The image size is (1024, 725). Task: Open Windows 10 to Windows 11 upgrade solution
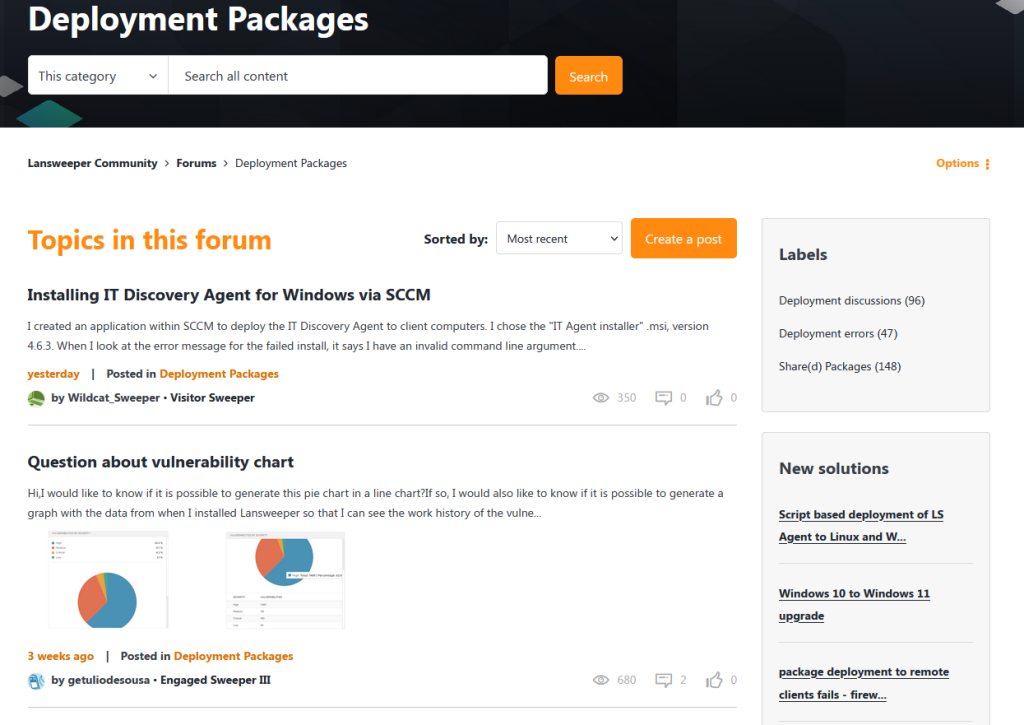click(854, 605)
